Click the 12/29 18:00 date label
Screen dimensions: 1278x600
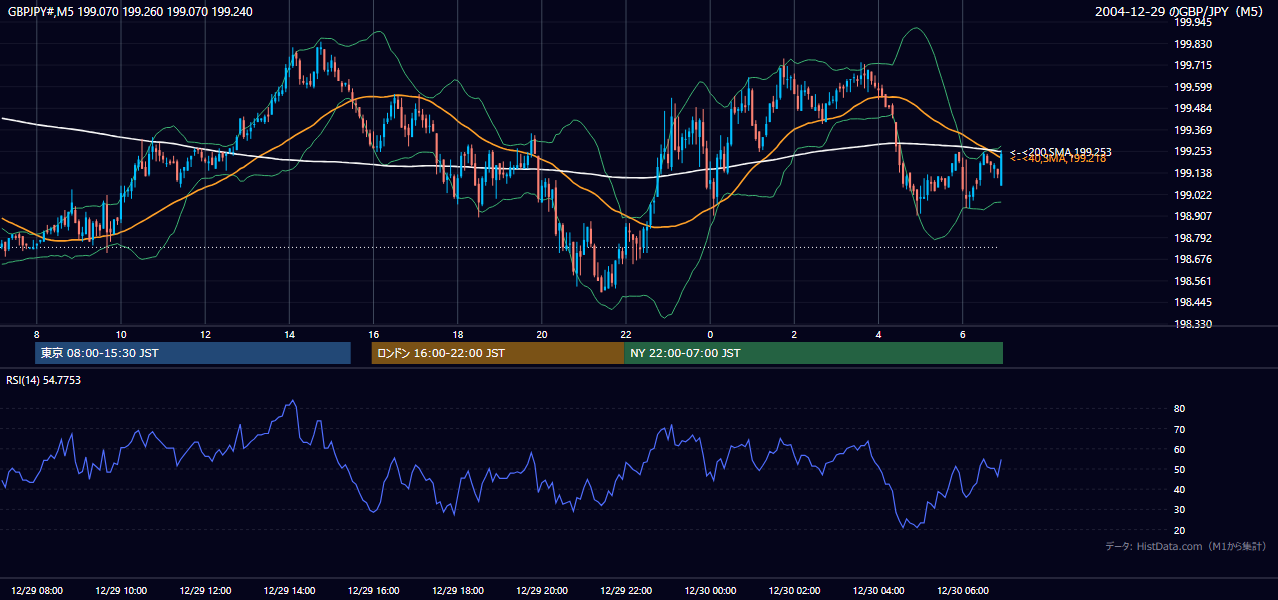[x=457, y=590]
